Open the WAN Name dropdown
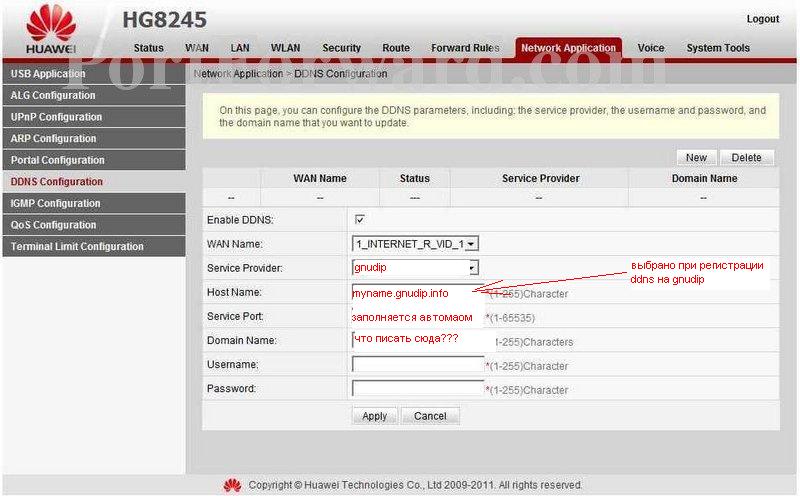The image size is (800, 496). 416,243
